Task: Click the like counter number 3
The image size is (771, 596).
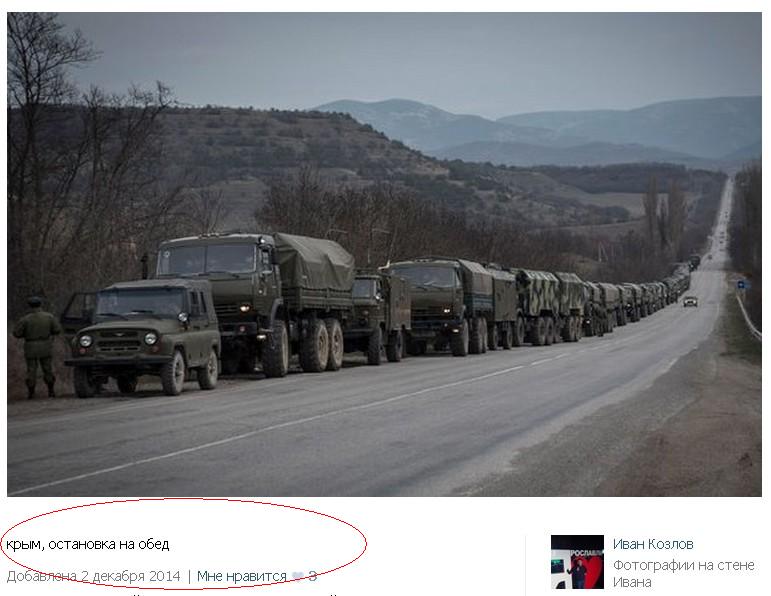Action: [x=312, y=576]
